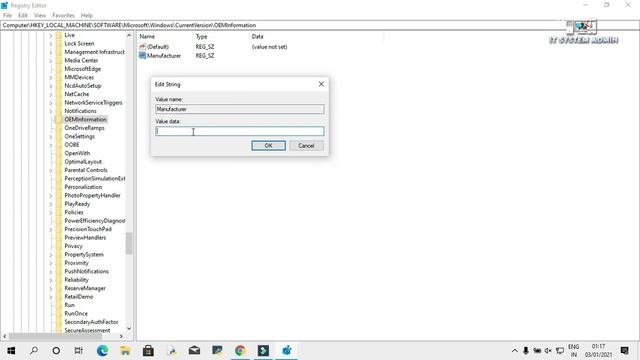Open the taskbar clock and date

[x=598, y=351]
